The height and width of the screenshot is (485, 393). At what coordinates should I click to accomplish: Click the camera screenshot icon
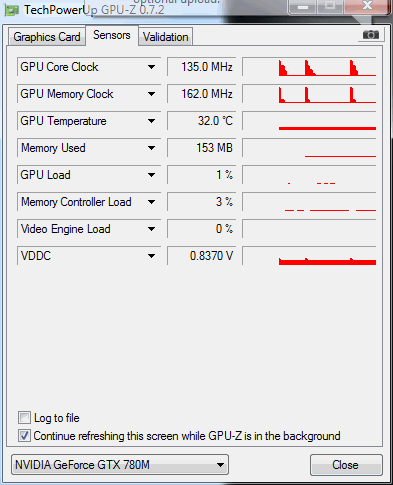tap(371, 34)
